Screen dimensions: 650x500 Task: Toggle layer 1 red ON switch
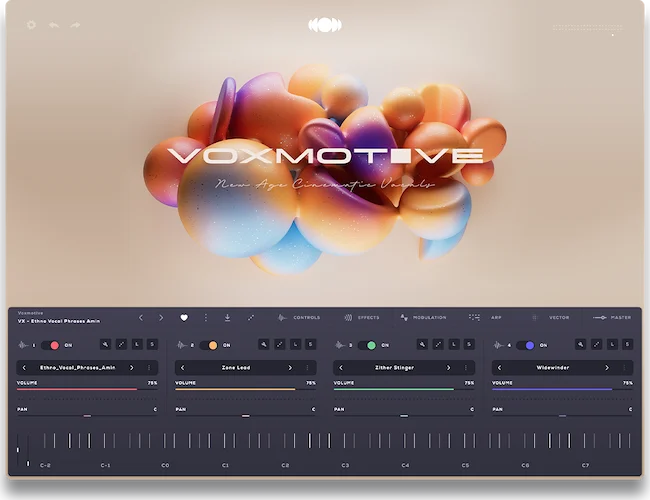tap(51, 345)
